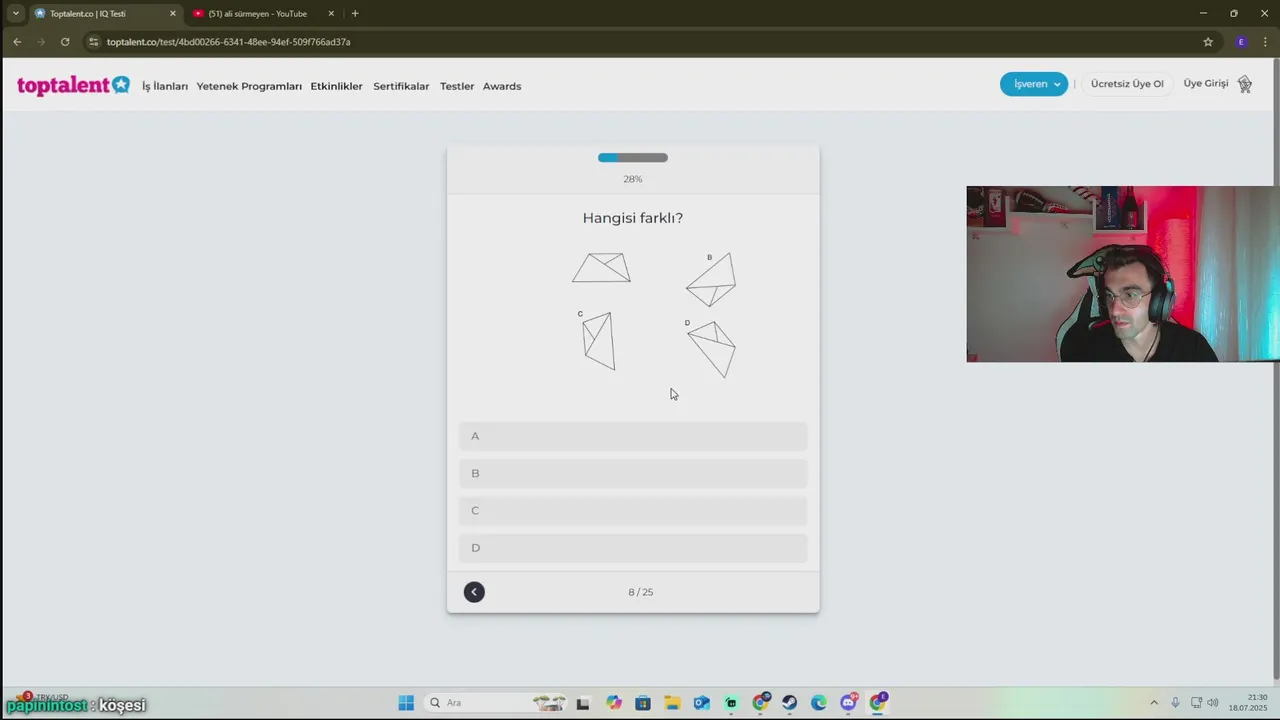
Task: Select answer option D
Action: [x=633, y=547]
